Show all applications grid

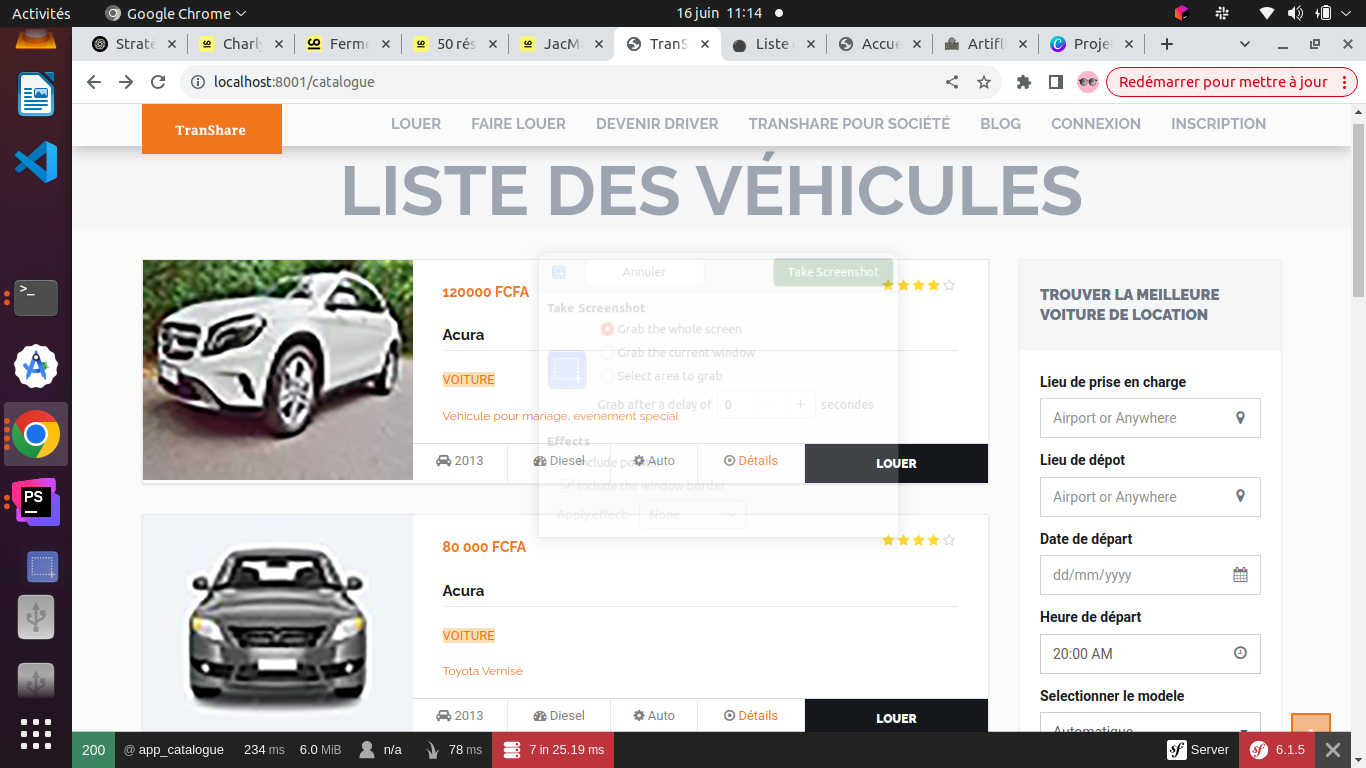coord(36,734)
